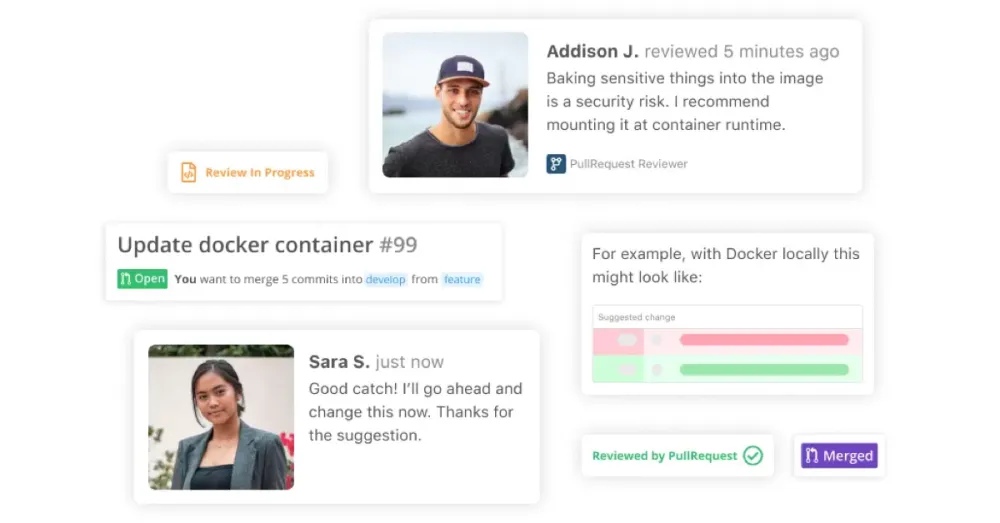Click the PullRequest Reviewer label text
Viewport: 1000px width, 523px height.
tap(628, 164)
